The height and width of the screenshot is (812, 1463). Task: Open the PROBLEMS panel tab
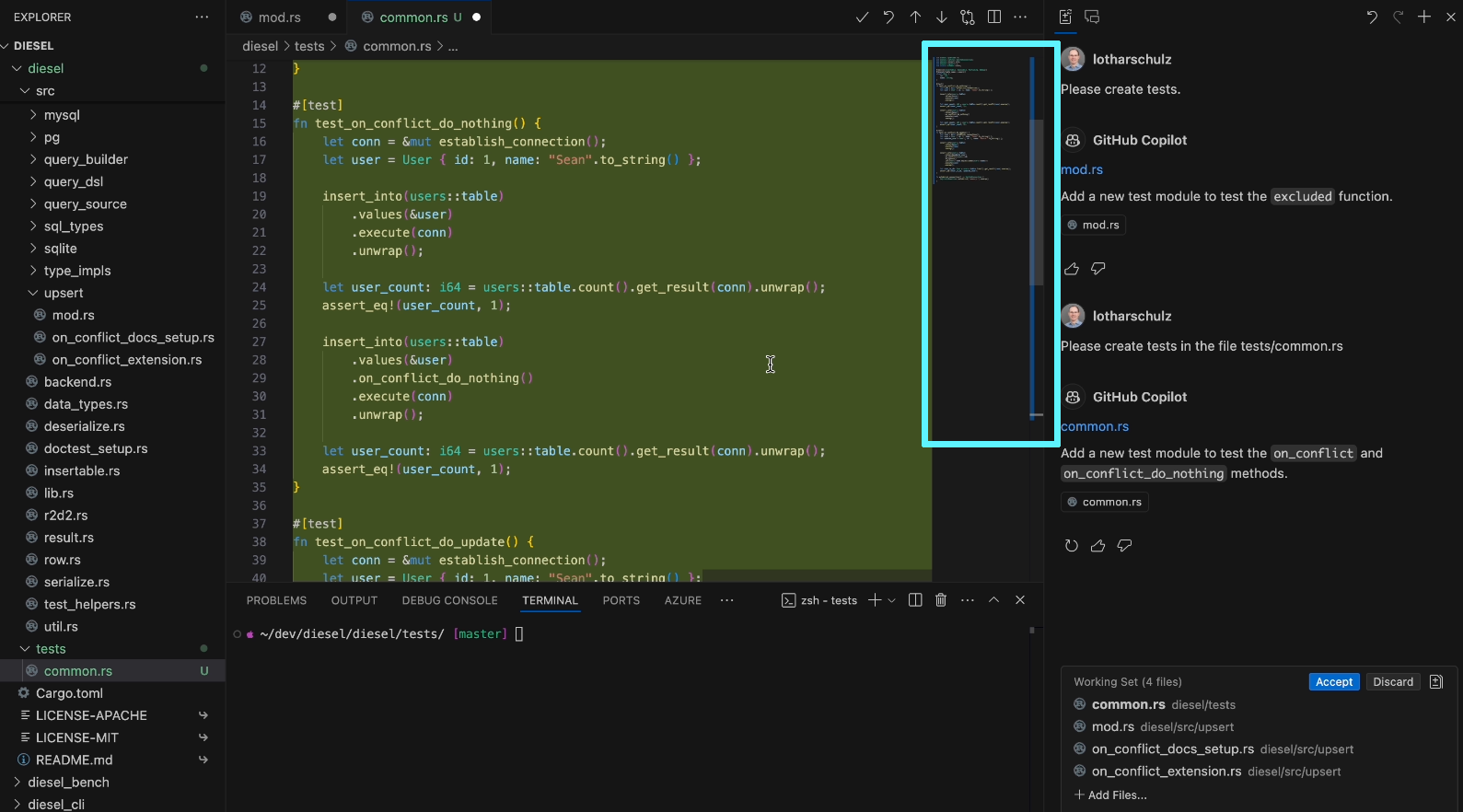point(276,600)
